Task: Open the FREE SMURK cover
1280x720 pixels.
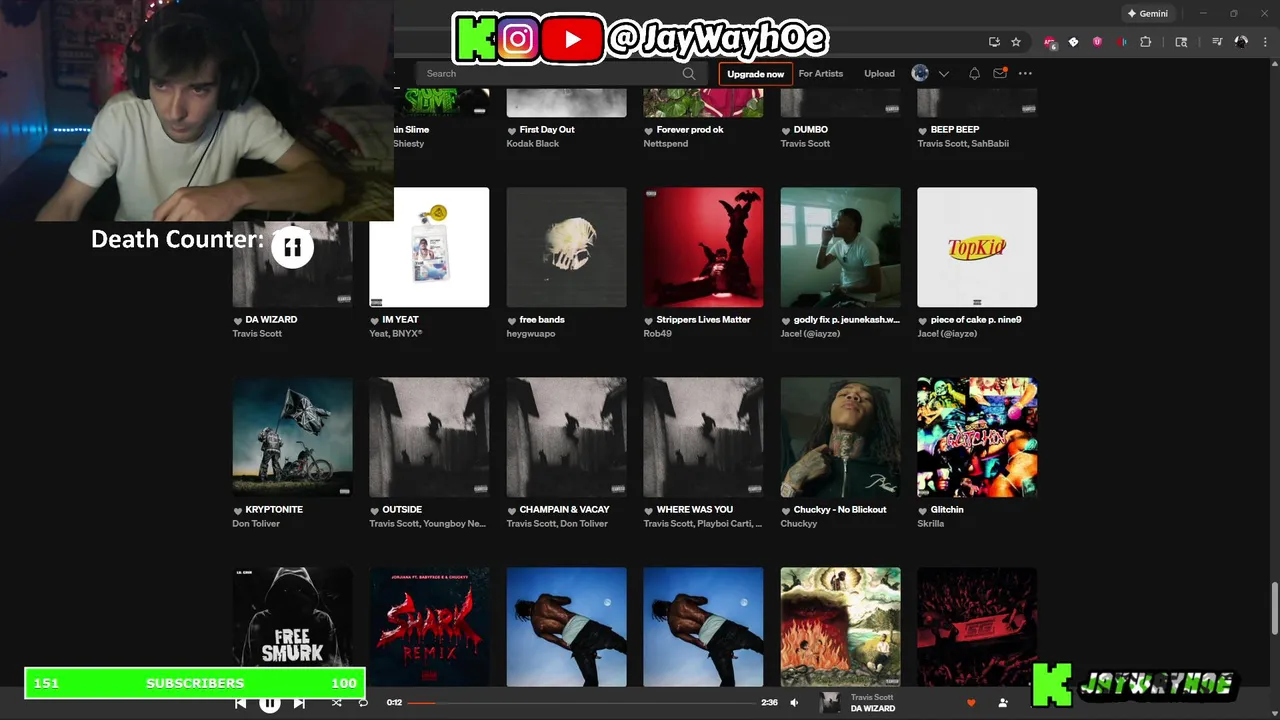Action: 292,617
